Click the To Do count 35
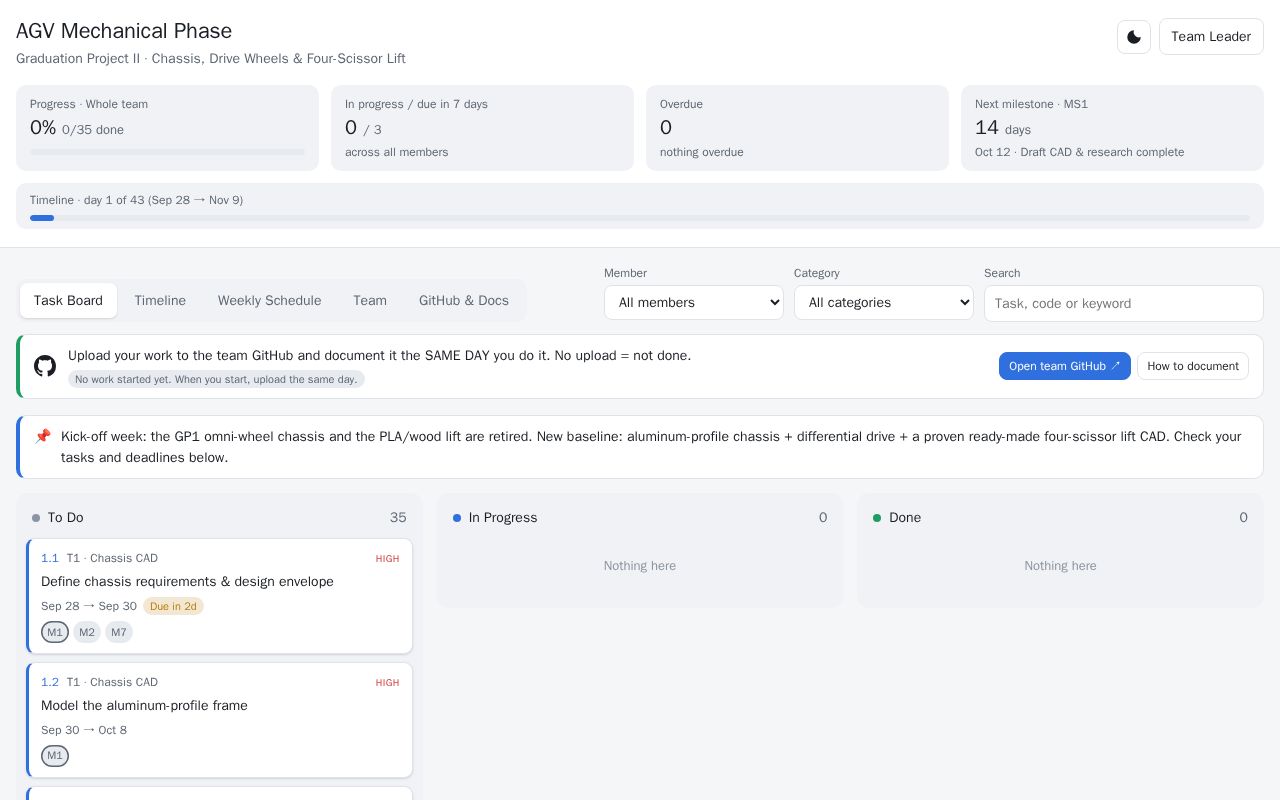Screen dimensions: 1280x800 pos(398,517)
